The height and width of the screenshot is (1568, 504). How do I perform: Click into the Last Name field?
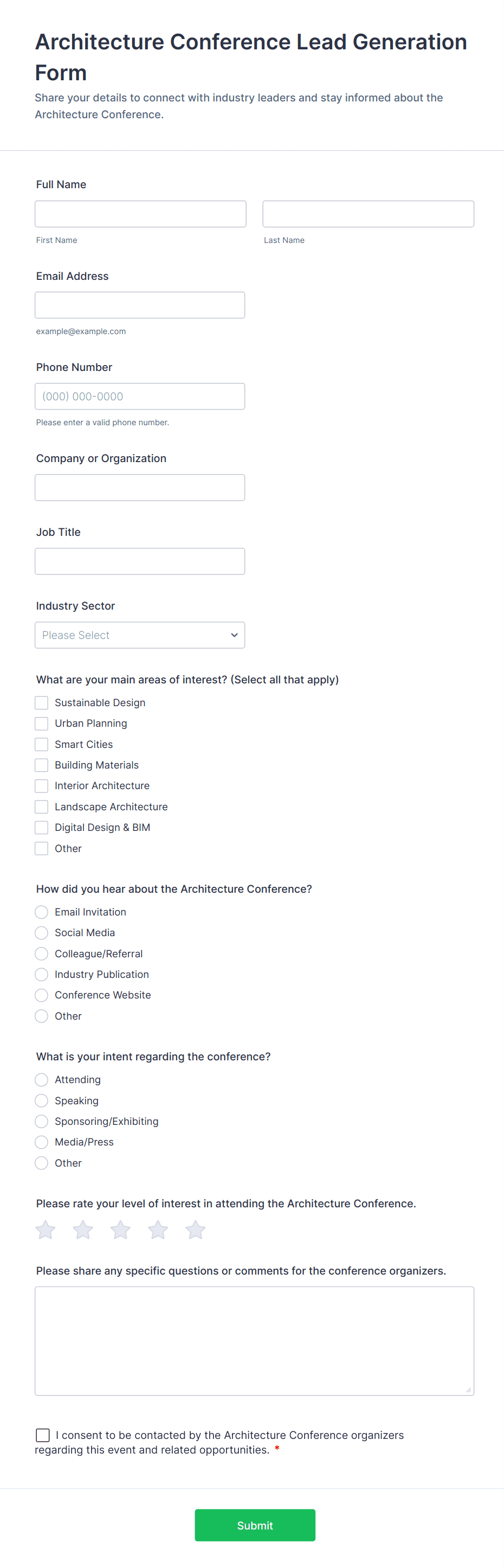coord(368,214)
